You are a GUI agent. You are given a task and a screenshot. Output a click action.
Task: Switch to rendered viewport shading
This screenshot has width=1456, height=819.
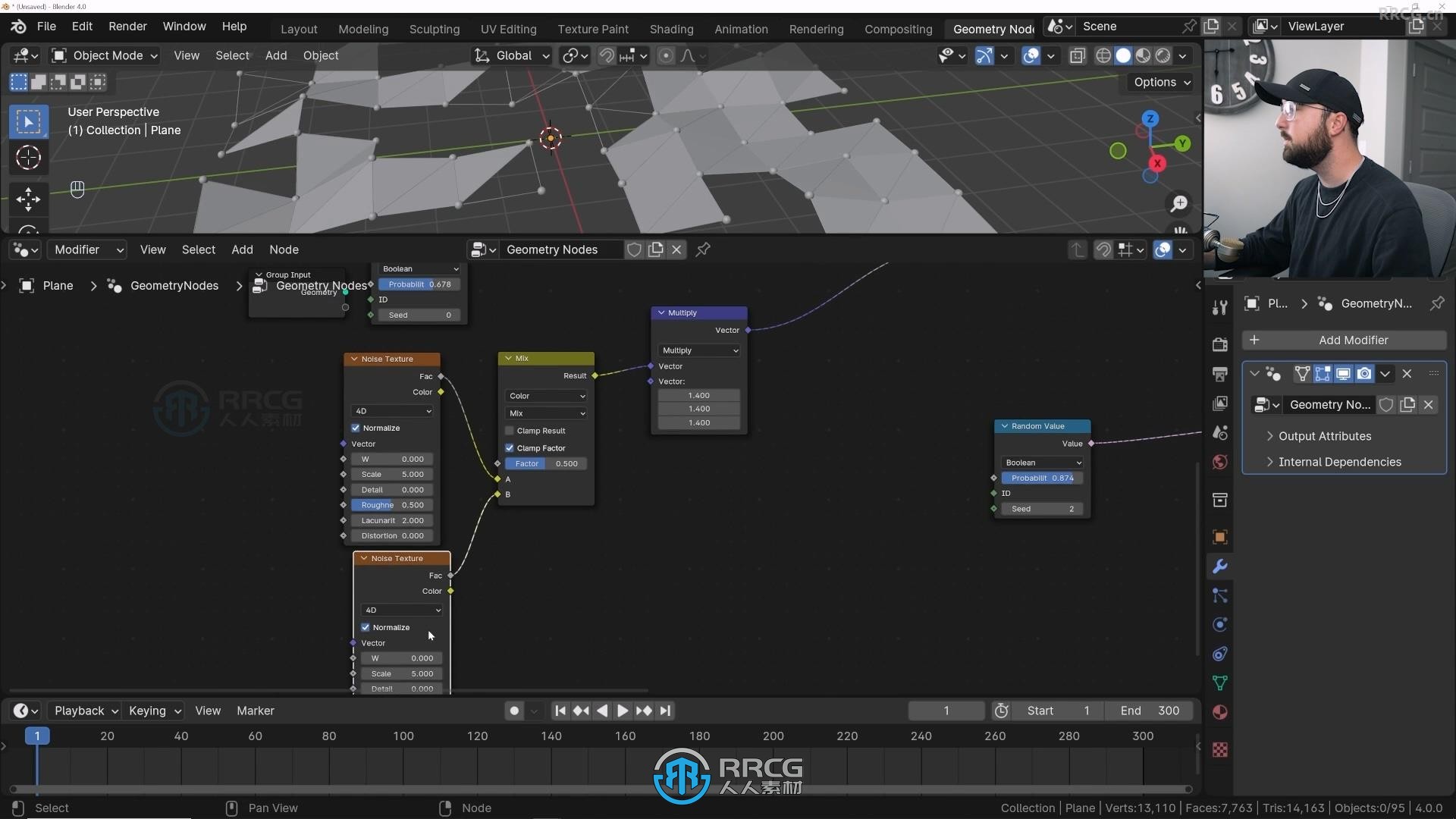[x=1163, y=55]
